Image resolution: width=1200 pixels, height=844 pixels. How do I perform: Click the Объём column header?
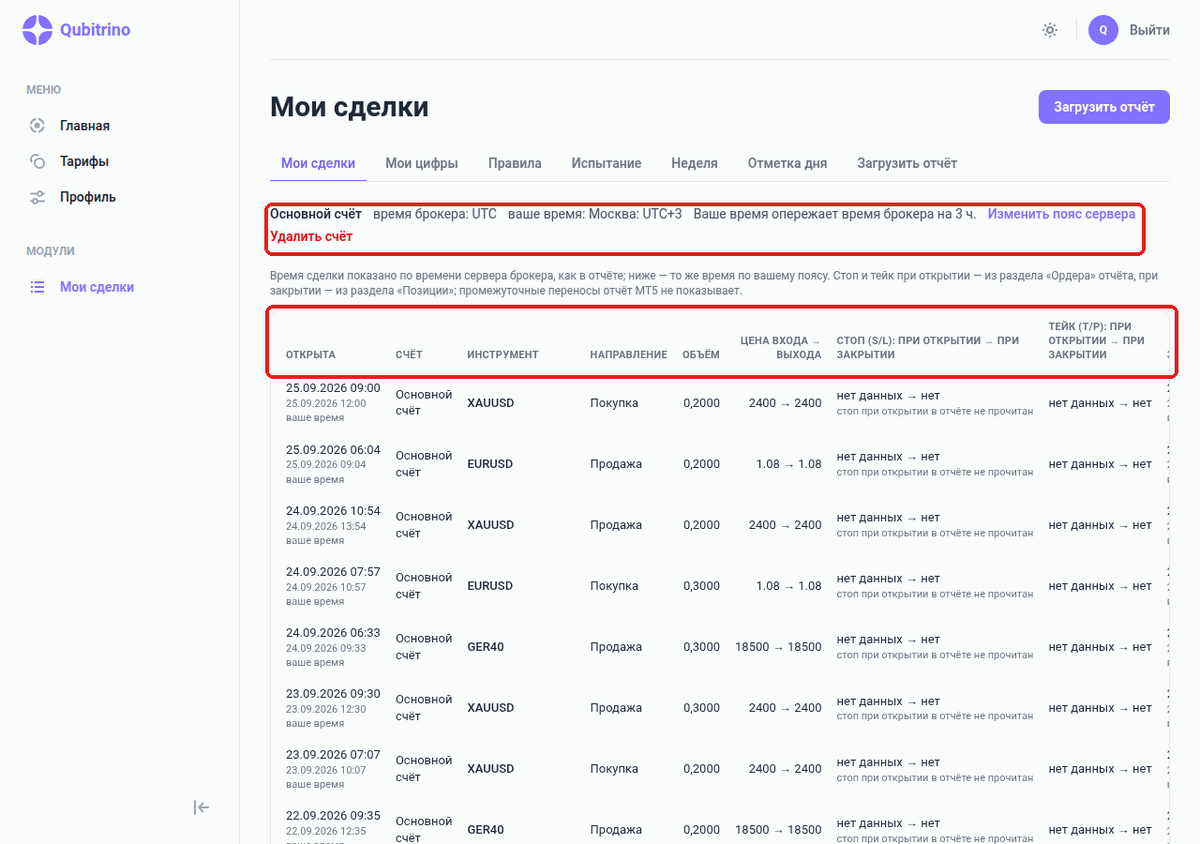(701, 355)
